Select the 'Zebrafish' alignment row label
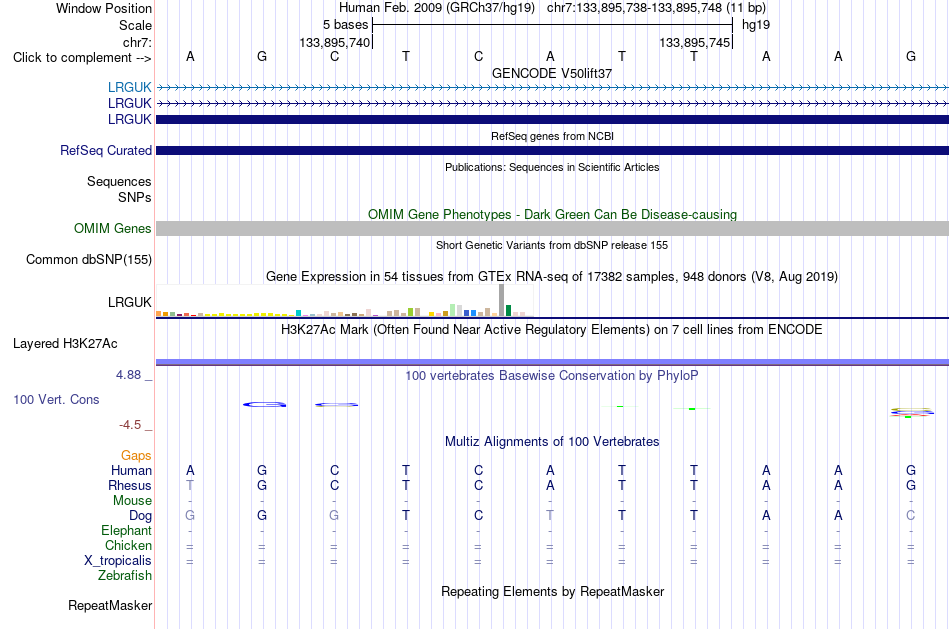 [125, 575]
